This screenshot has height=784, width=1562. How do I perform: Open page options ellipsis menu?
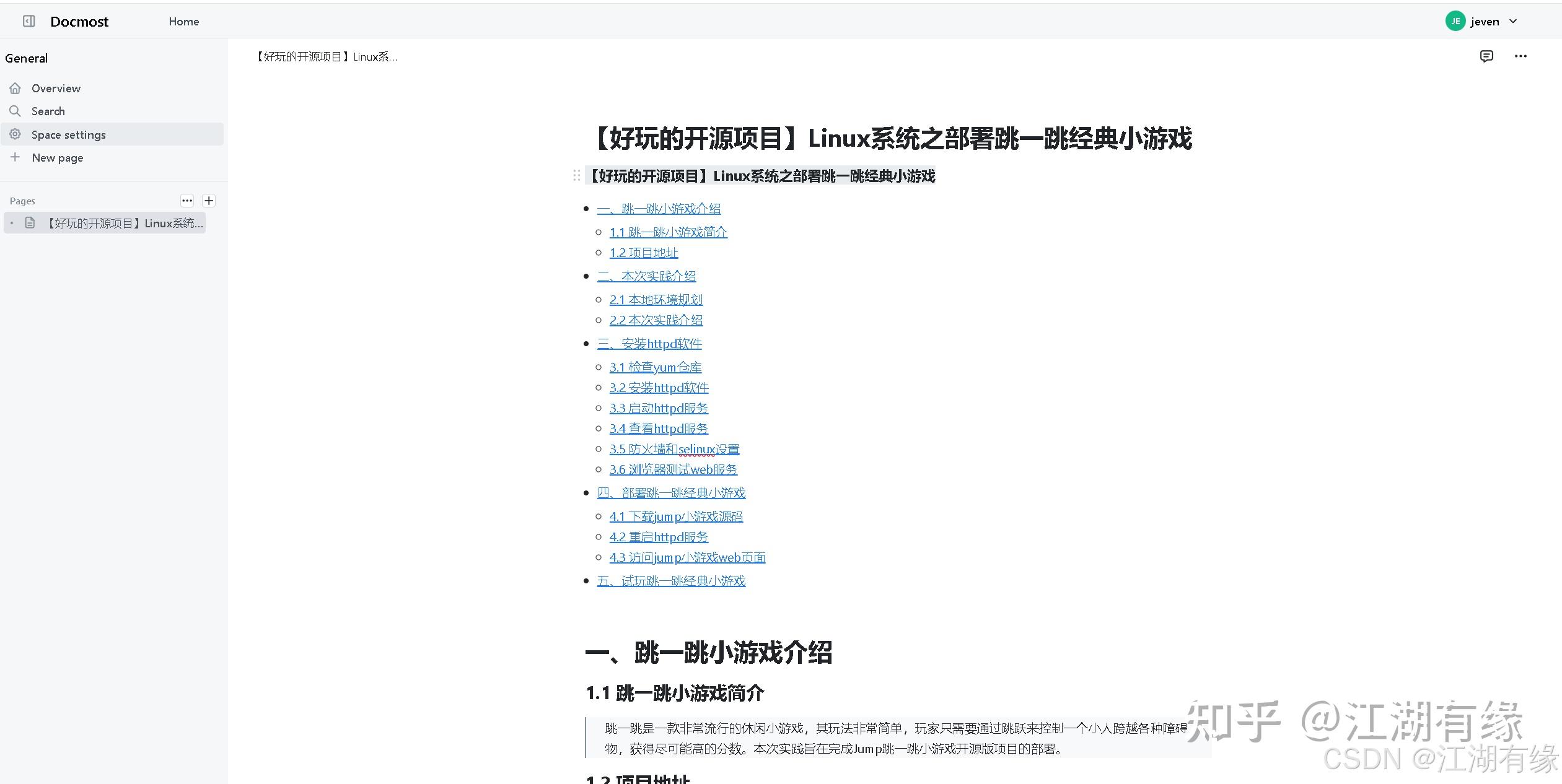click(1521, 56)
